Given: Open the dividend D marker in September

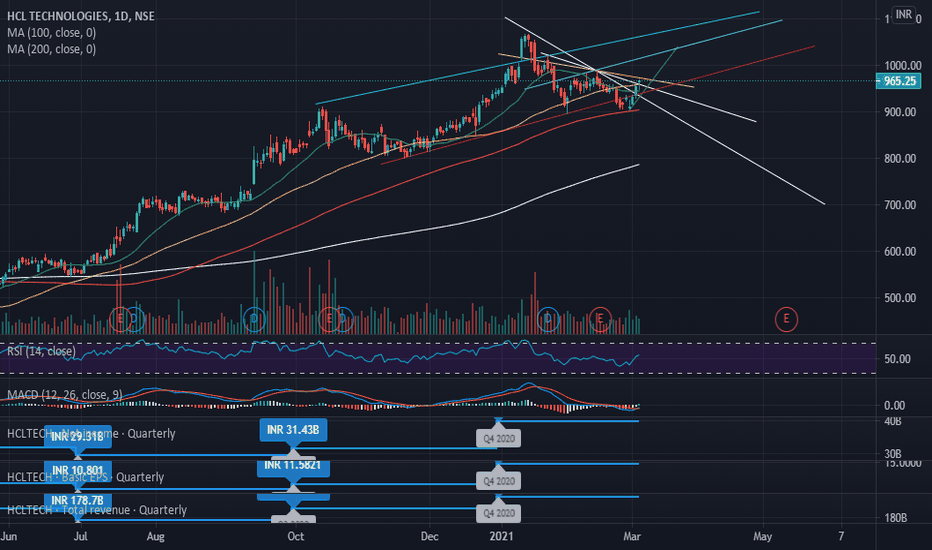Looking at the screenshot, I should [x=254, y=319].
